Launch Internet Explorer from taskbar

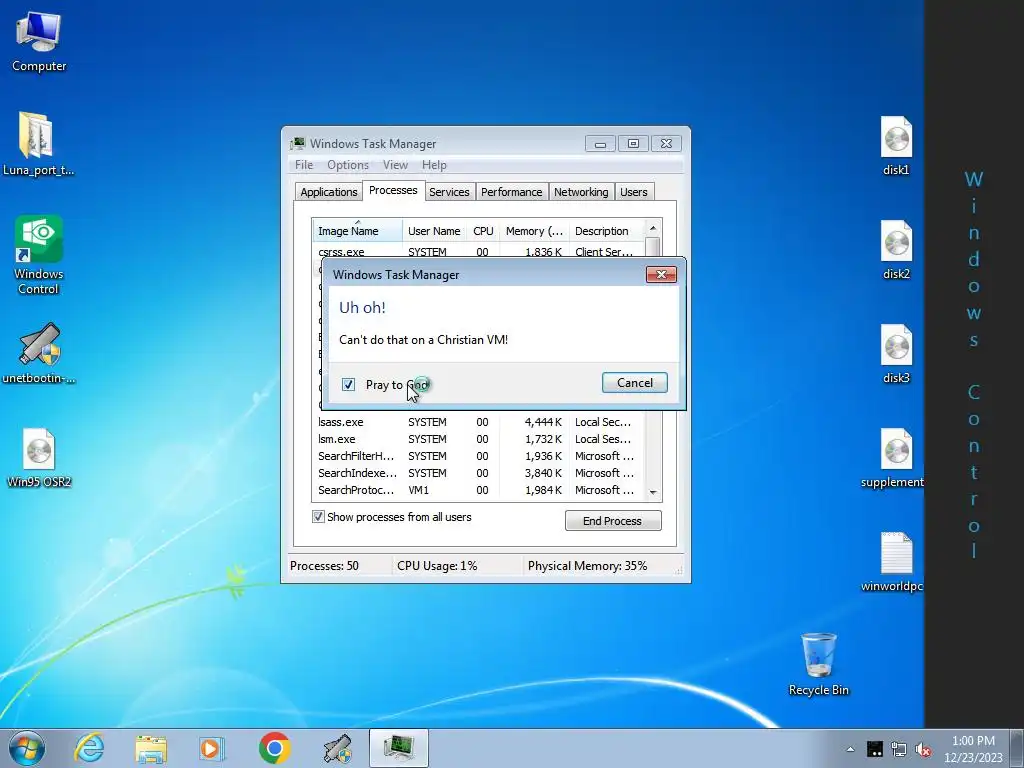pos(89,748)
